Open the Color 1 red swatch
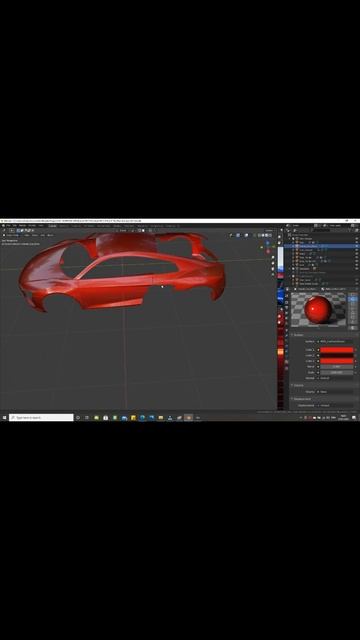 336,350
